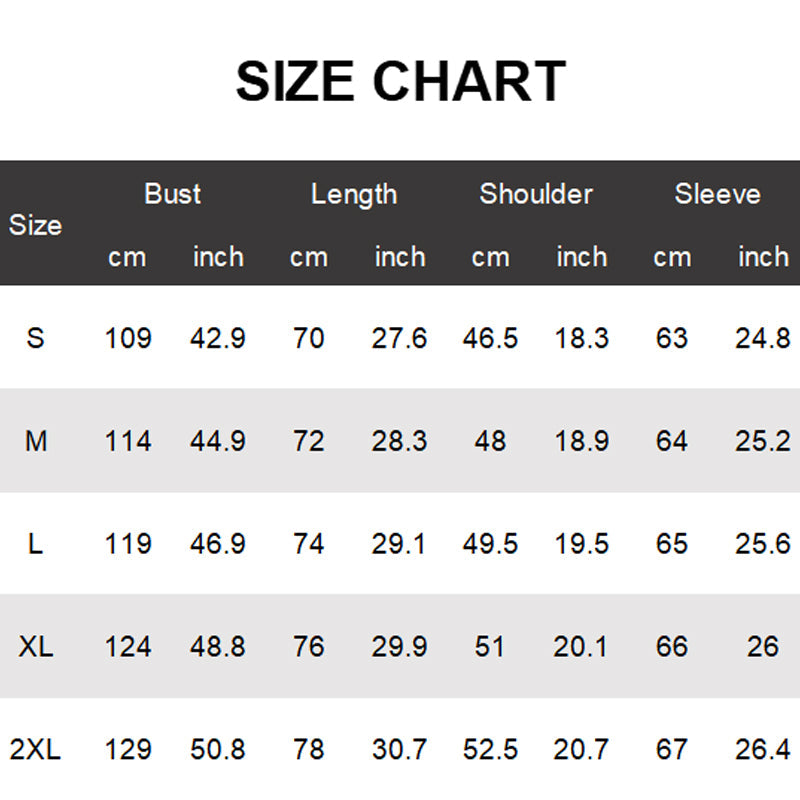Select the Length column header
800x800 pixels.
[x=353, y=194]
